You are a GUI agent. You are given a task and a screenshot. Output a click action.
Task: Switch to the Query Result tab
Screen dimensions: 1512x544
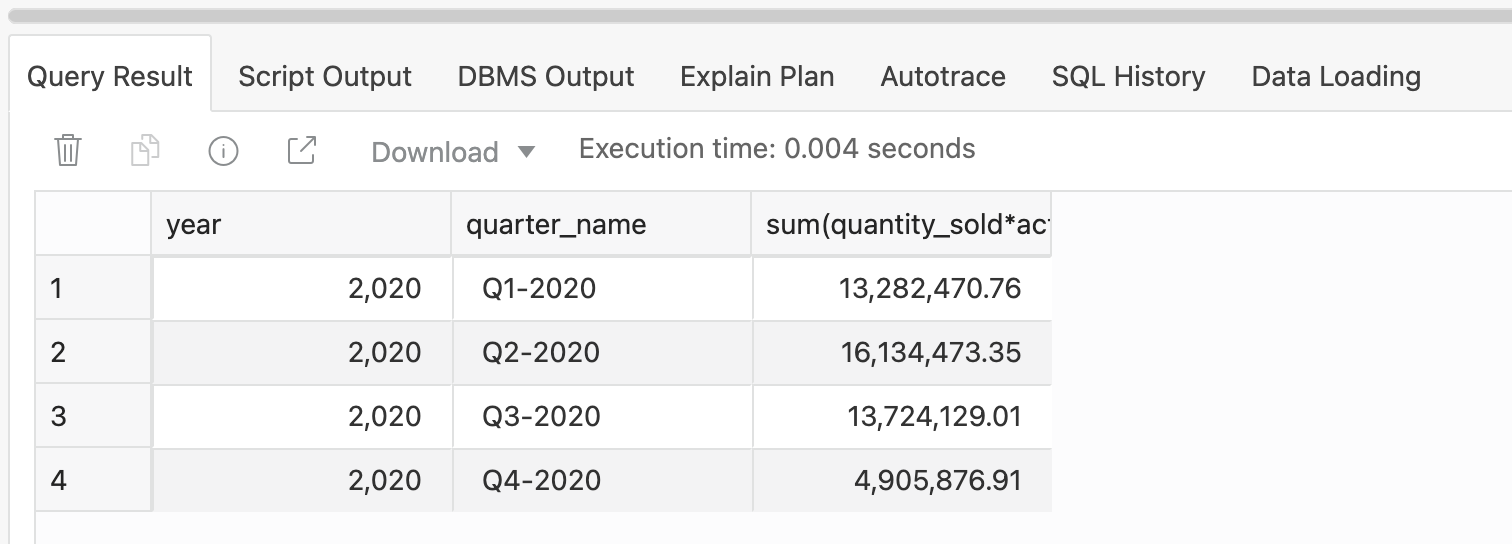coord(110,77)
